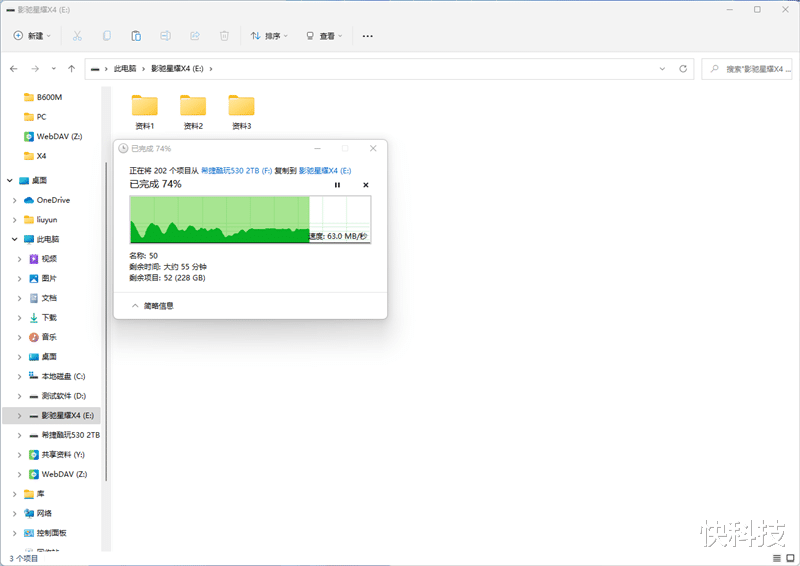This screenshot has width=800, height=566.
Task: Select 图片 (Pictures) in sidebar
Action: point(43,278)
